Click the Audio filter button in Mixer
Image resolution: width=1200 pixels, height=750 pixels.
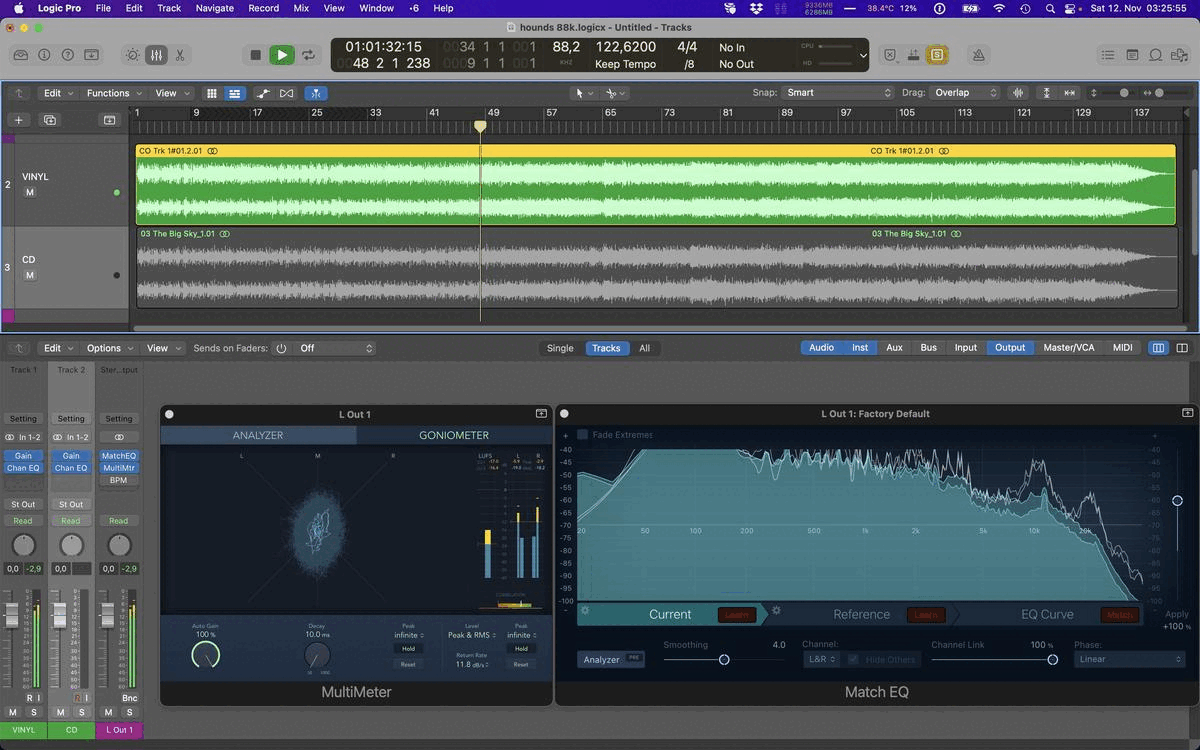pyautogui.click(x=821, y=348)
